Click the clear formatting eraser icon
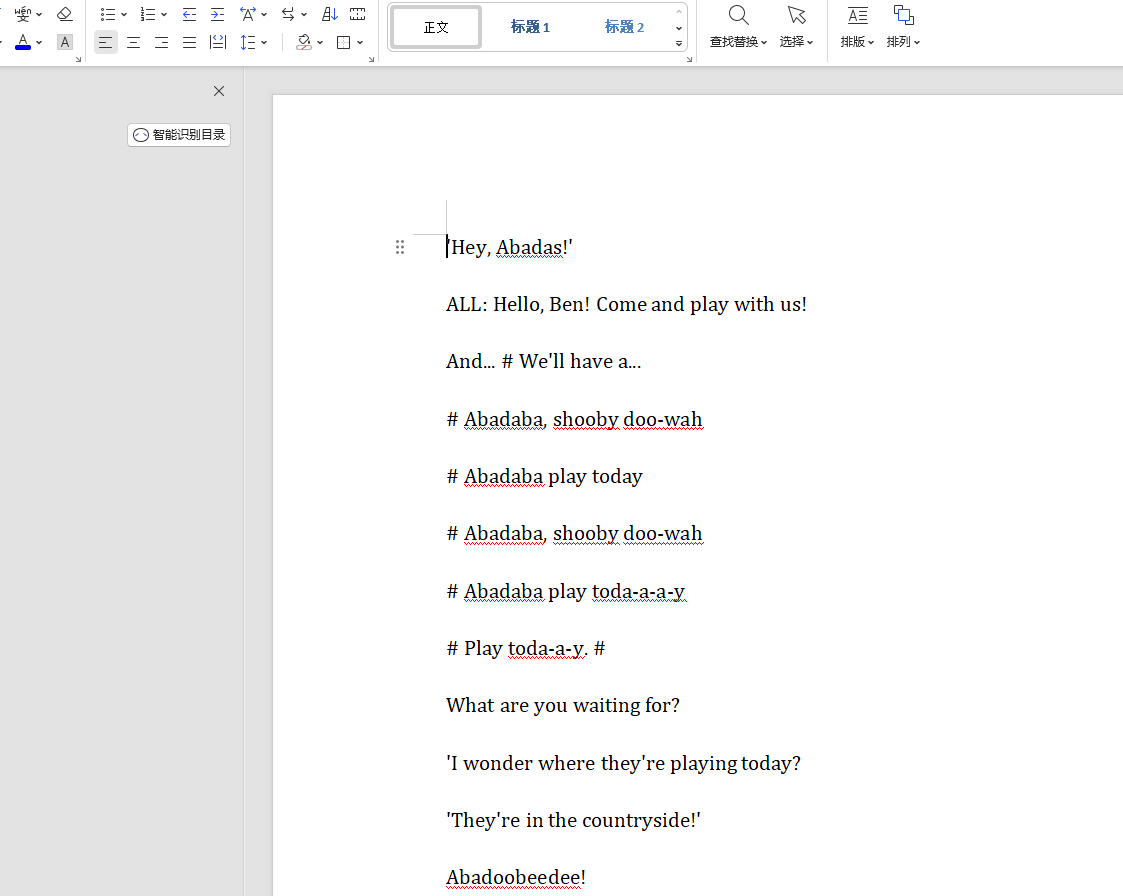Screen dimensions: 1123x896 (64, 14)
